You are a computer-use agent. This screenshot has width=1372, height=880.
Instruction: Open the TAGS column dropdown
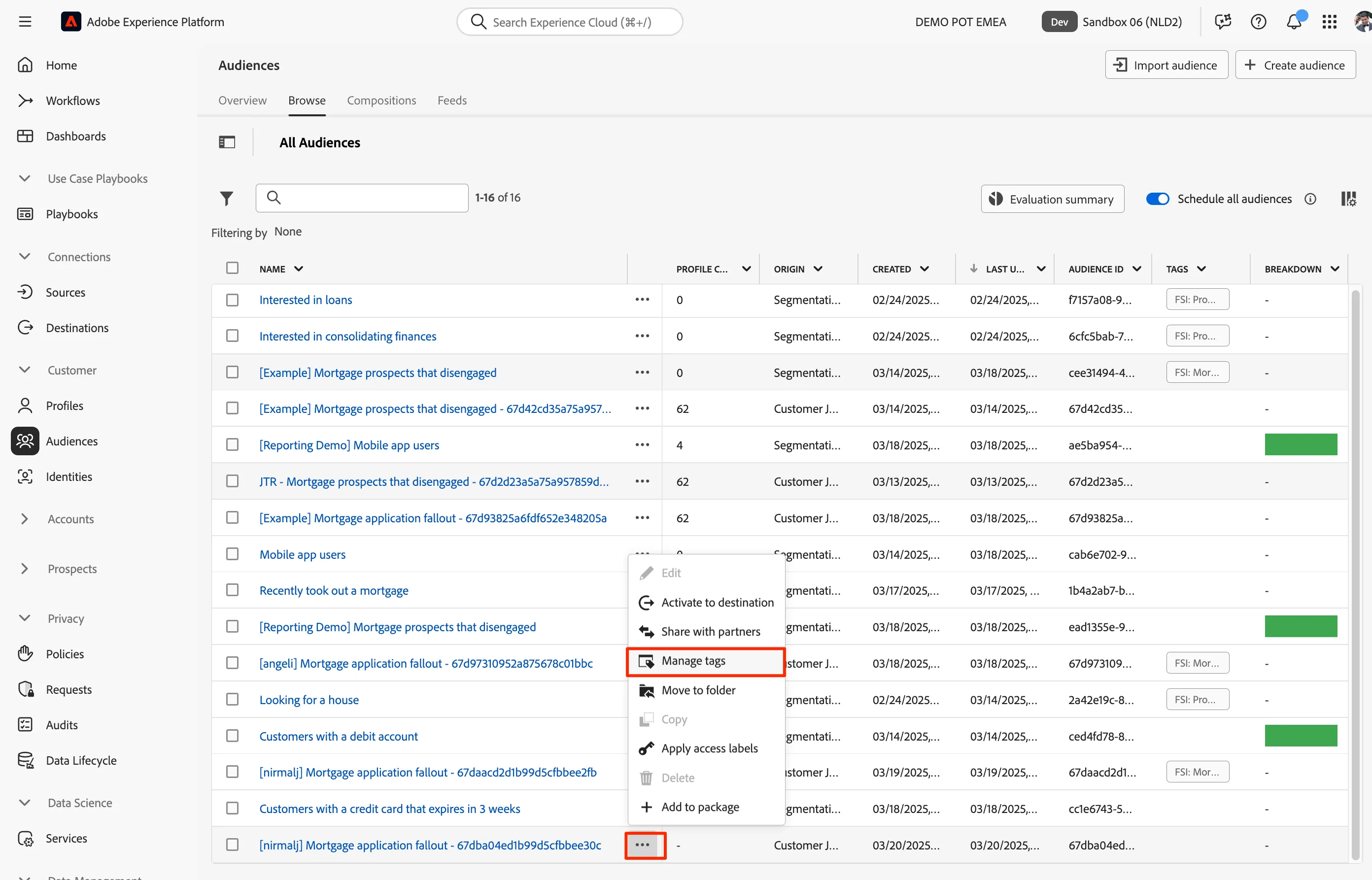[1201, 269]
